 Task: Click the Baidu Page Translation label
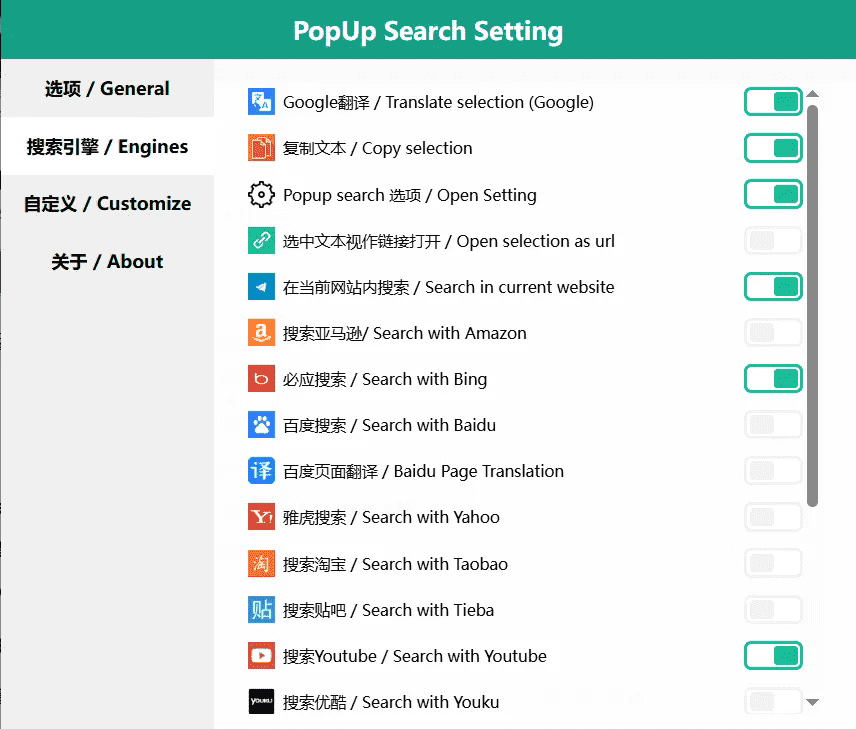[x=423, y=471]
